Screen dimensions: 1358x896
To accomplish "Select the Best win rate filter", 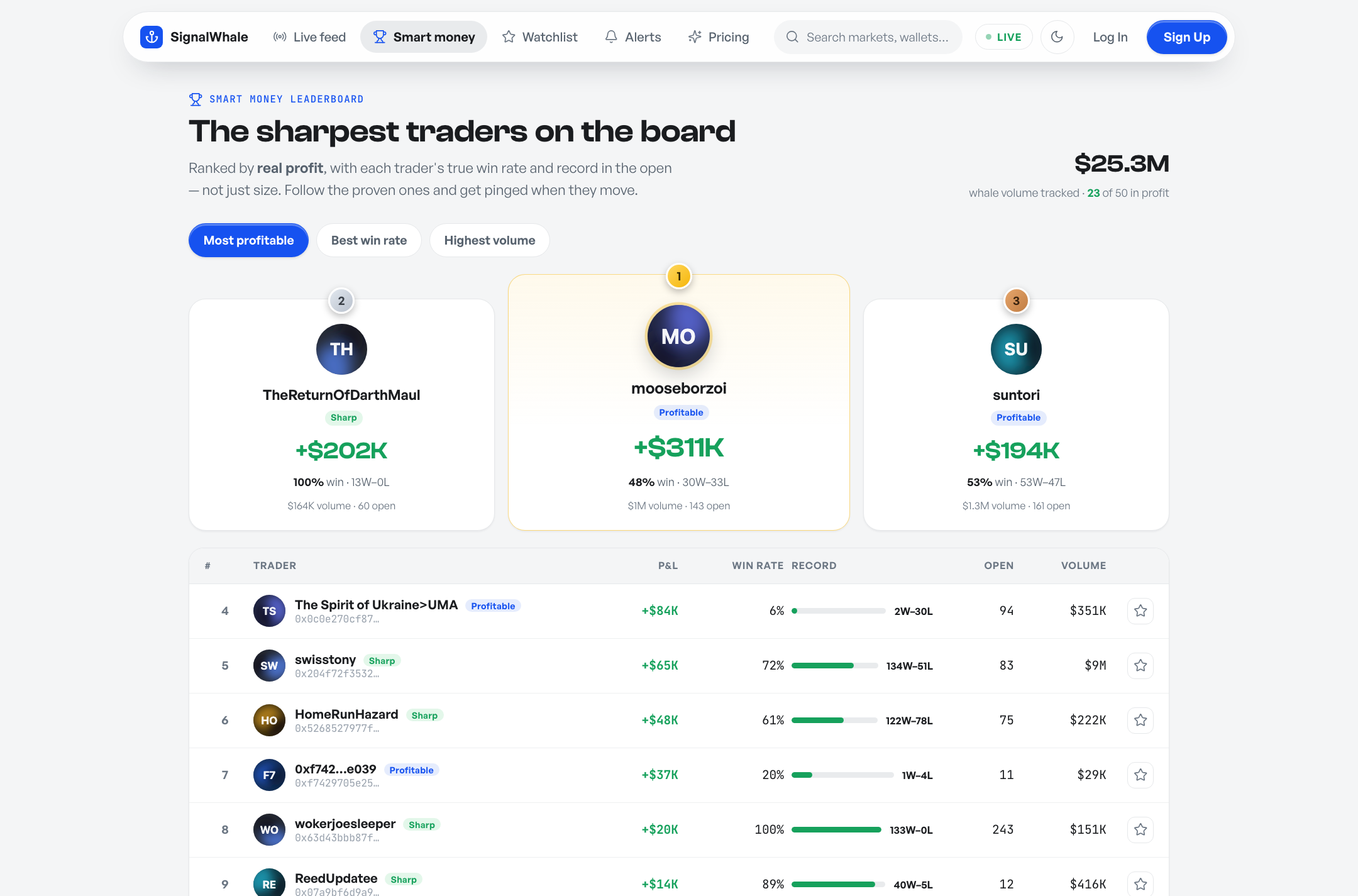I will 369,240.
